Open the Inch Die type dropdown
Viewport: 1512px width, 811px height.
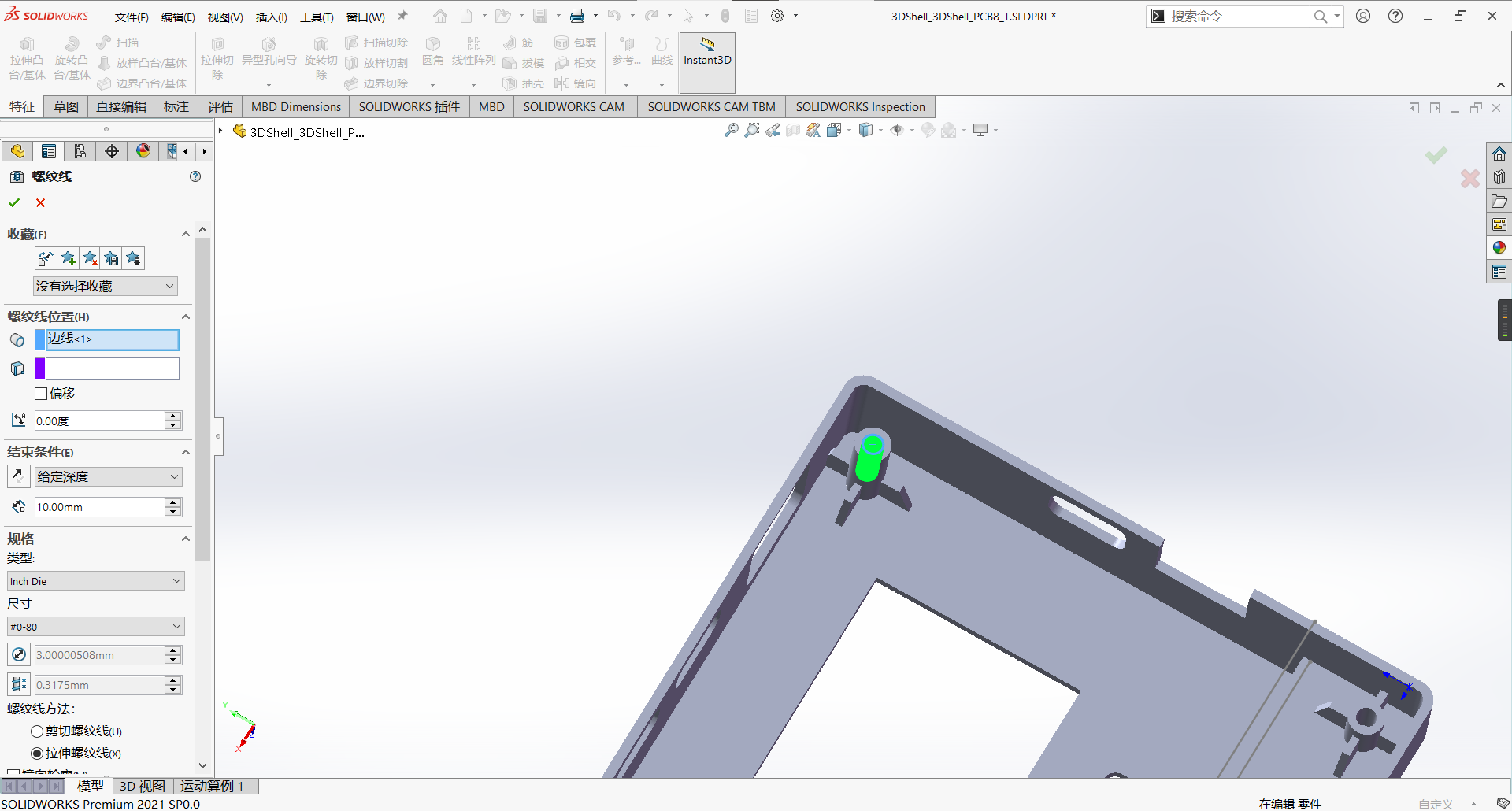click(x=95, y=581)
